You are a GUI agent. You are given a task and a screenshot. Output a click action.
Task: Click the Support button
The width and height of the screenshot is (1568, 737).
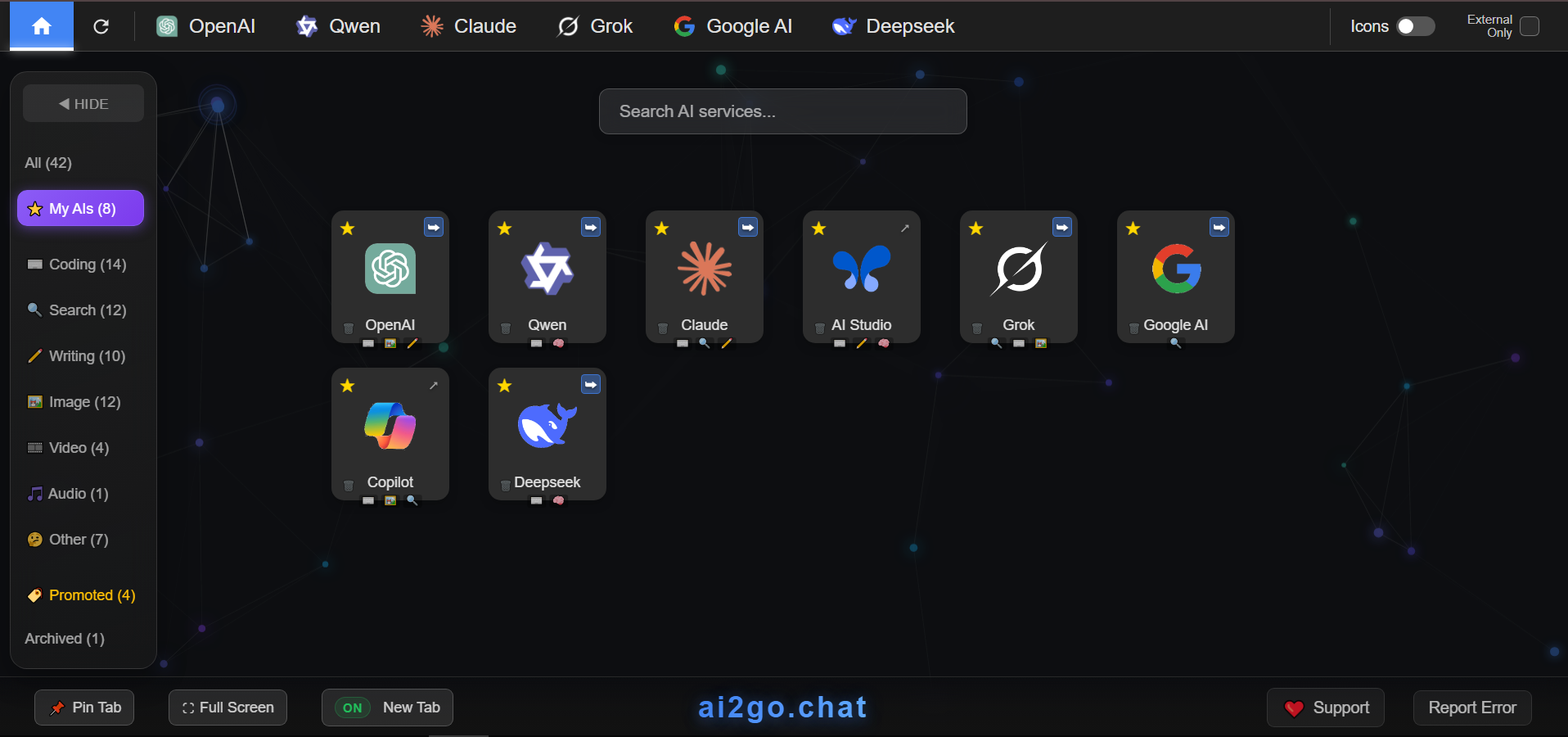[1325, 708]
